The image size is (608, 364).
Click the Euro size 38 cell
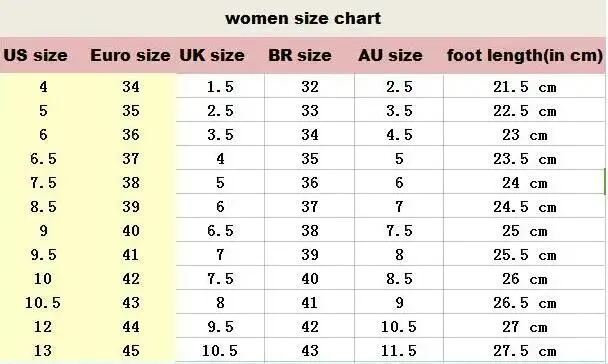pyautogui.click(x=131, y=183)
